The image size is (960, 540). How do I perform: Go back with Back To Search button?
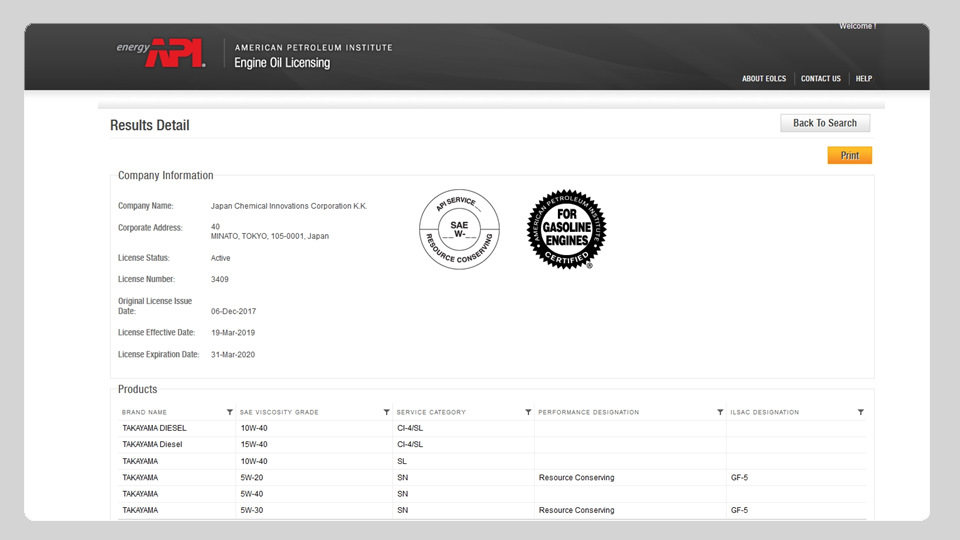(x=825, y=123)
